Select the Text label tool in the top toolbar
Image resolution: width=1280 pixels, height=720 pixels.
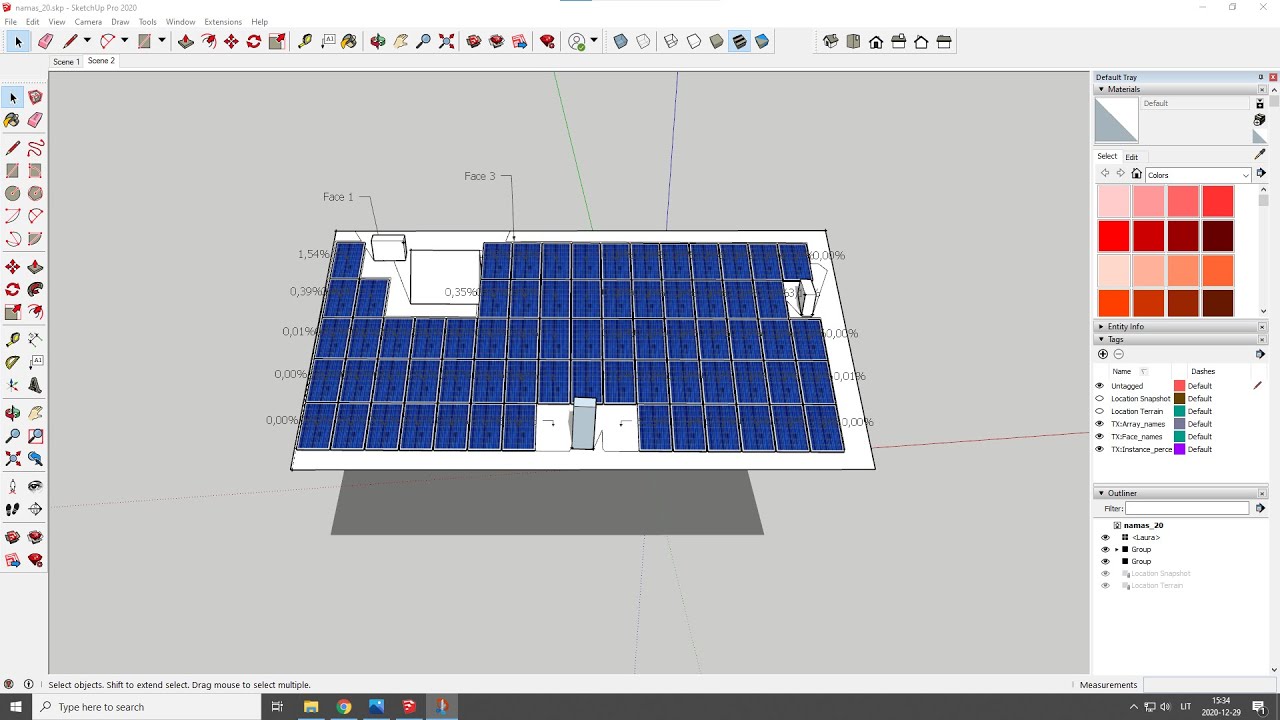click(328, 41)
